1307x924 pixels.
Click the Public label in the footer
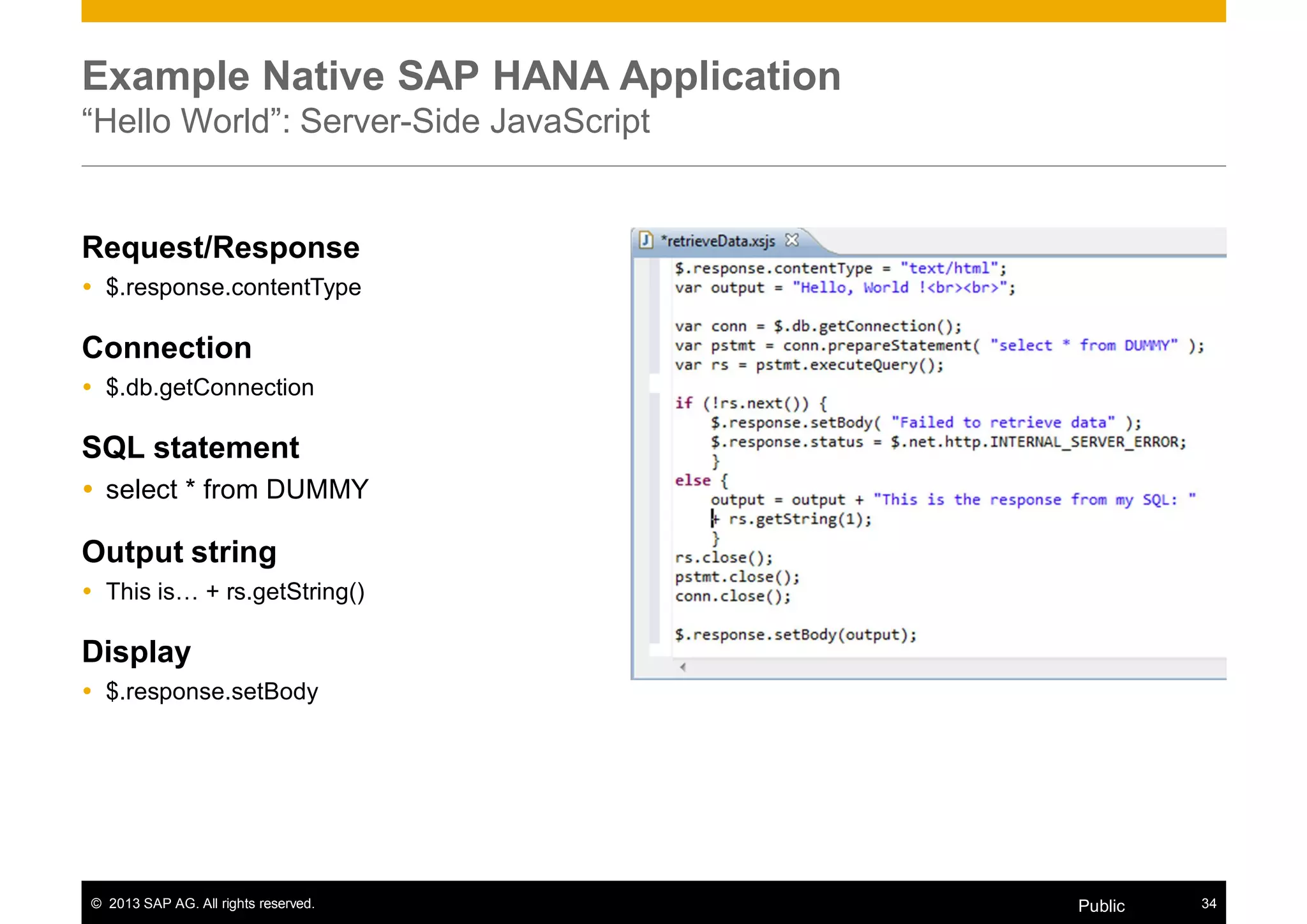(1101, 905)
